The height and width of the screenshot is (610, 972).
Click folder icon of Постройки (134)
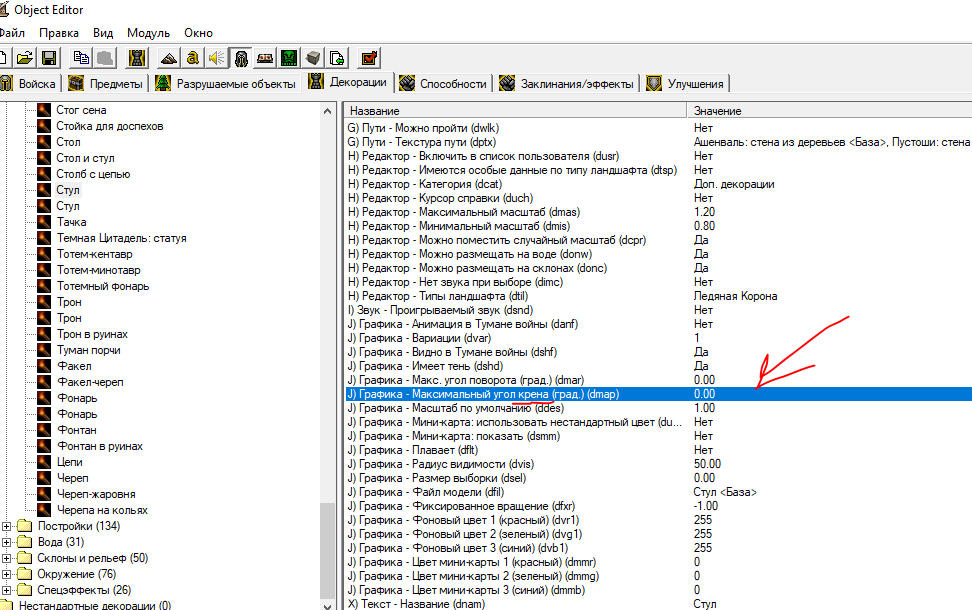[25, 526]
